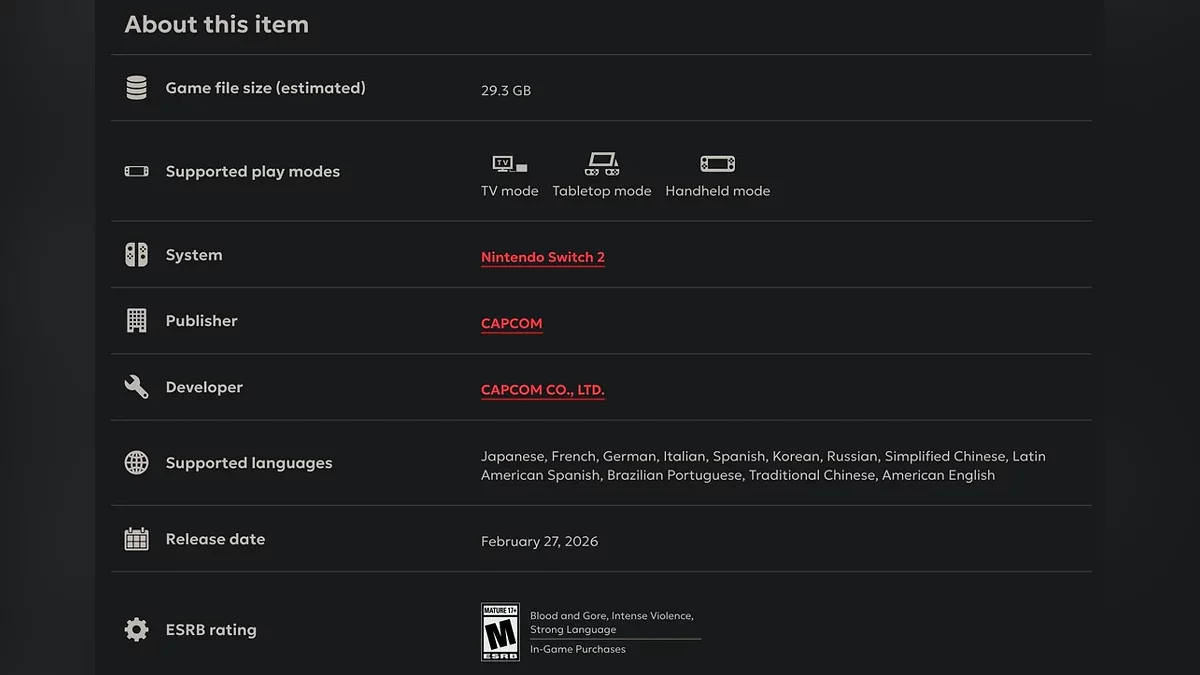Click the ESRB rating gear icon
1200x675 pixels.
(136, 630)
